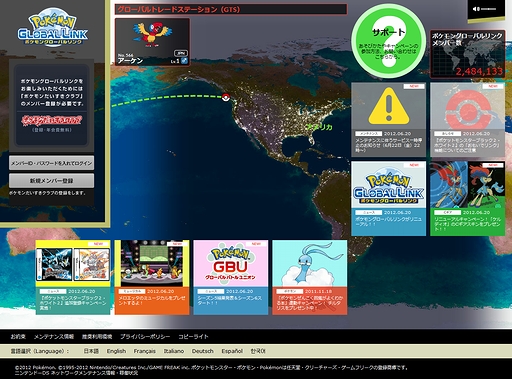Switch language to Español
Viewport: 512px width, 379px height.
point(232,351)
